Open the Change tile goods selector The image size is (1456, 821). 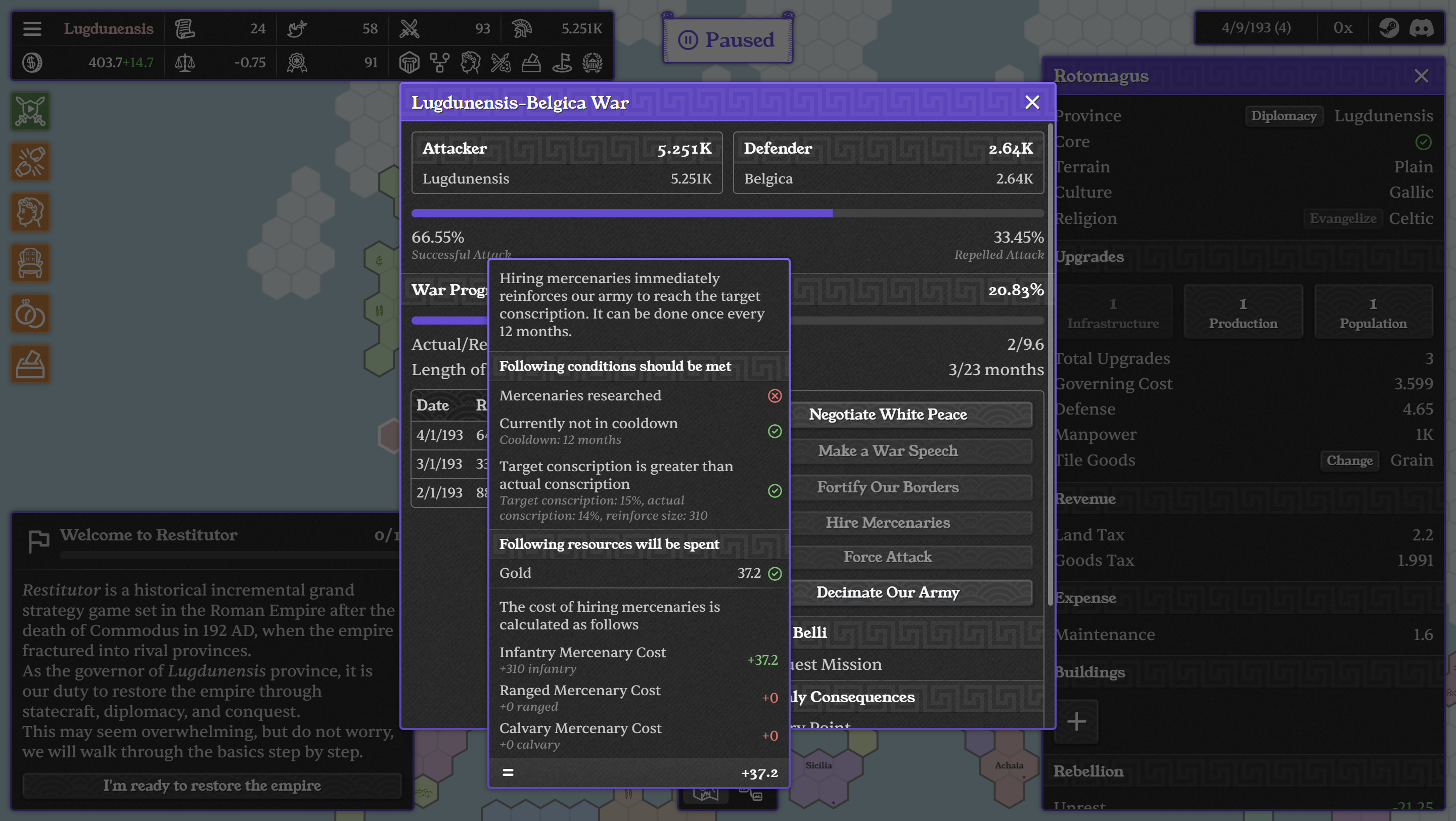coord(1349,460)
